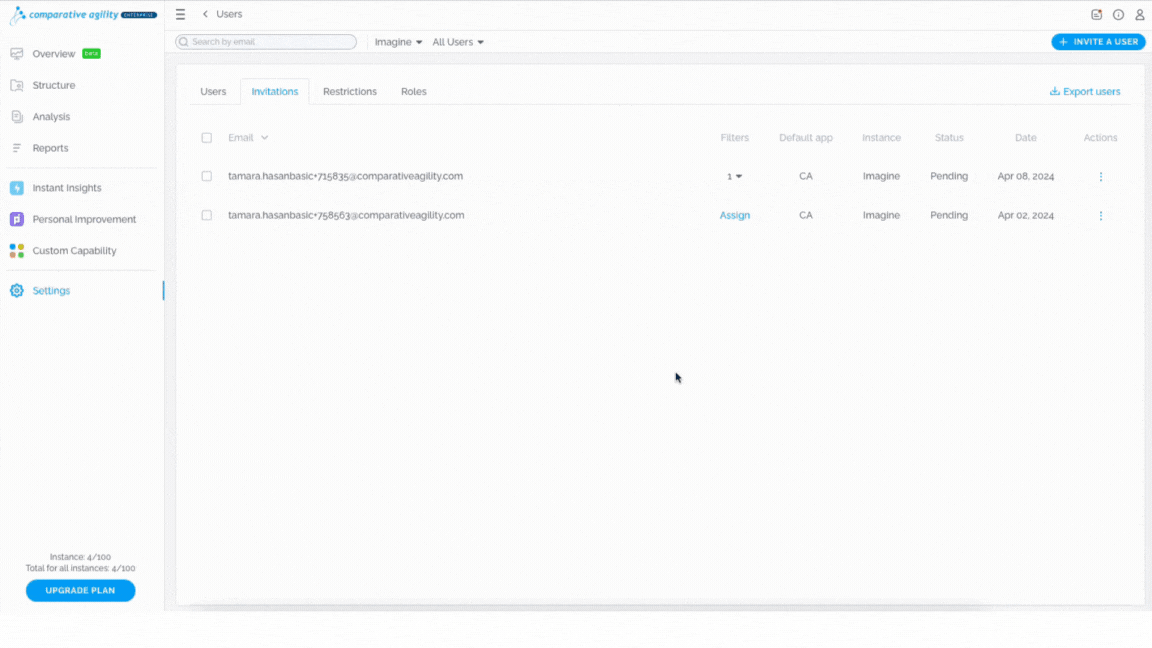The image size is (1152, 648).
Task: Click the Structure sidebar icon
Action: pos(17,85)
